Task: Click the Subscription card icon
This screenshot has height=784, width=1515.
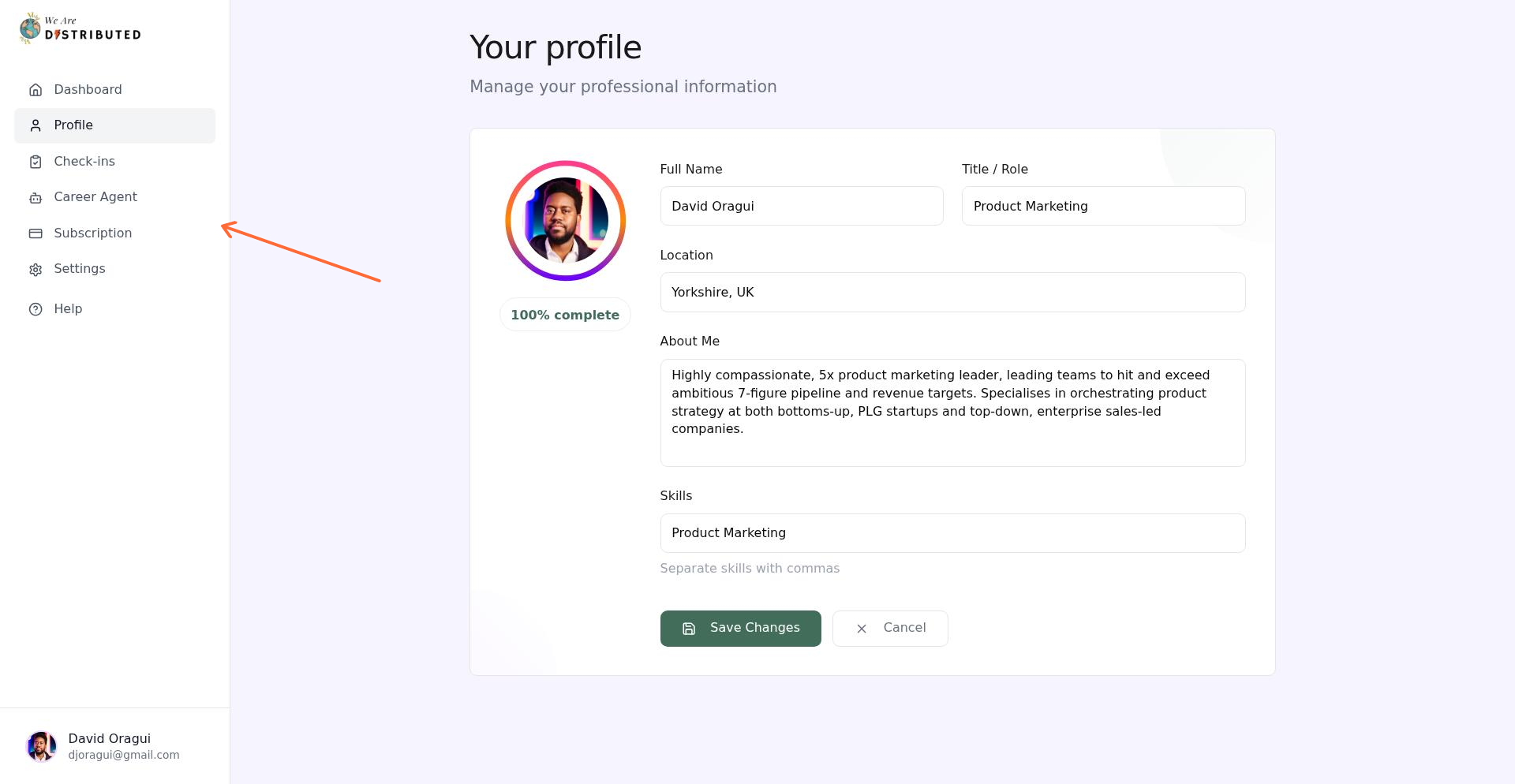Action: [36, 233]
